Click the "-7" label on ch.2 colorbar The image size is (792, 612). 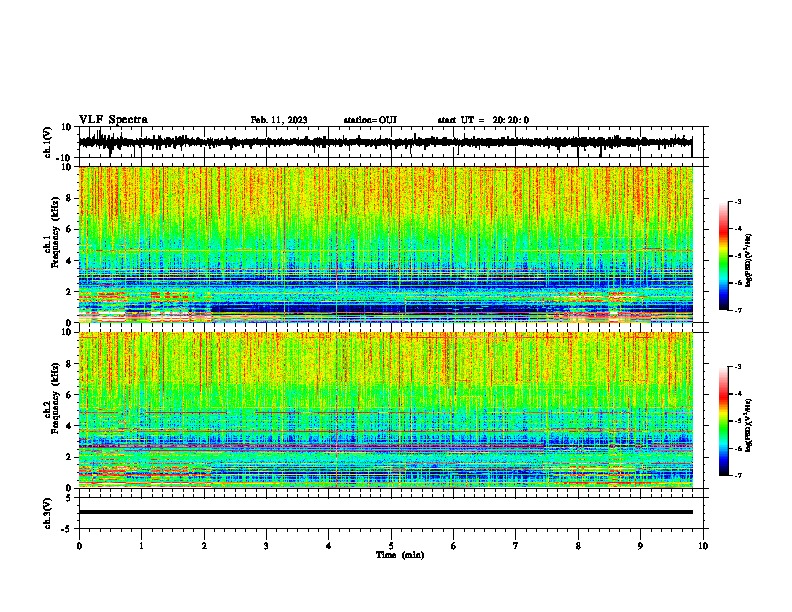pos(738,475)
